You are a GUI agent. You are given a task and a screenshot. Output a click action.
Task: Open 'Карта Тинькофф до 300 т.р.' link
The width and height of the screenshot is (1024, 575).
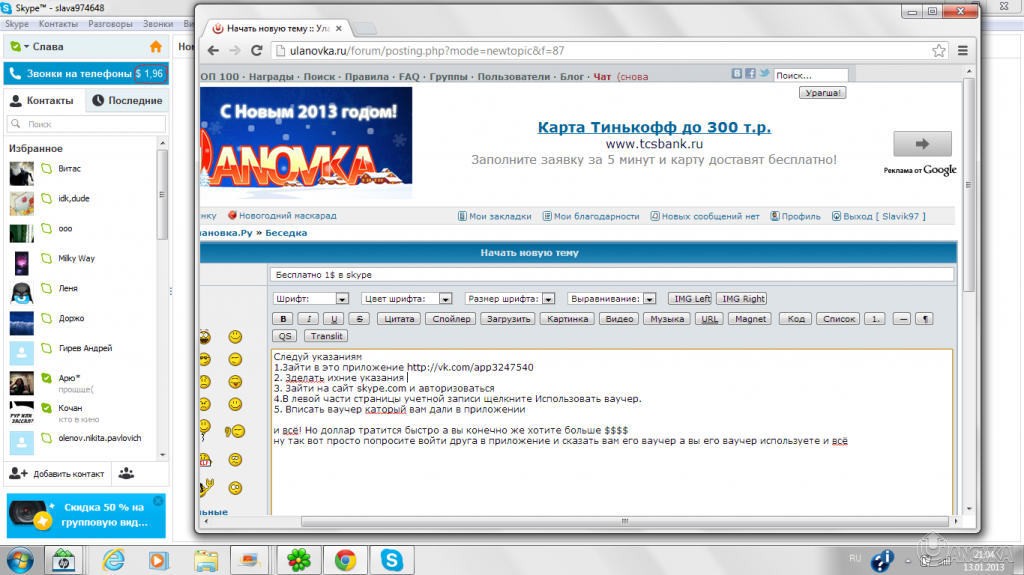pyautogui.click(x=654, y=127)
